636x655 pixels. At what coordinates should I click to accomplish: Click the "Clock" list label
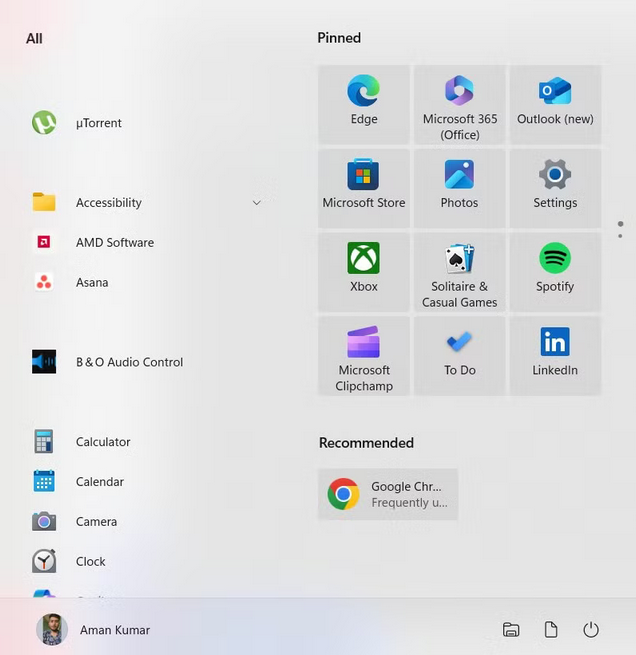(x=91, y=561)
